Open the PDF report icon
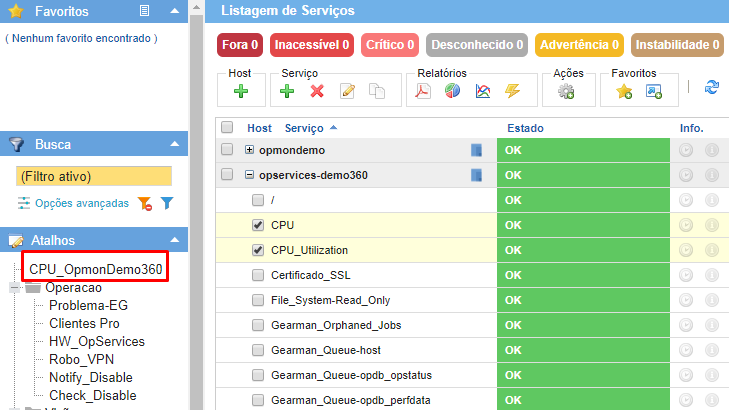The image size is (729, 410). (x=423, y=91)
